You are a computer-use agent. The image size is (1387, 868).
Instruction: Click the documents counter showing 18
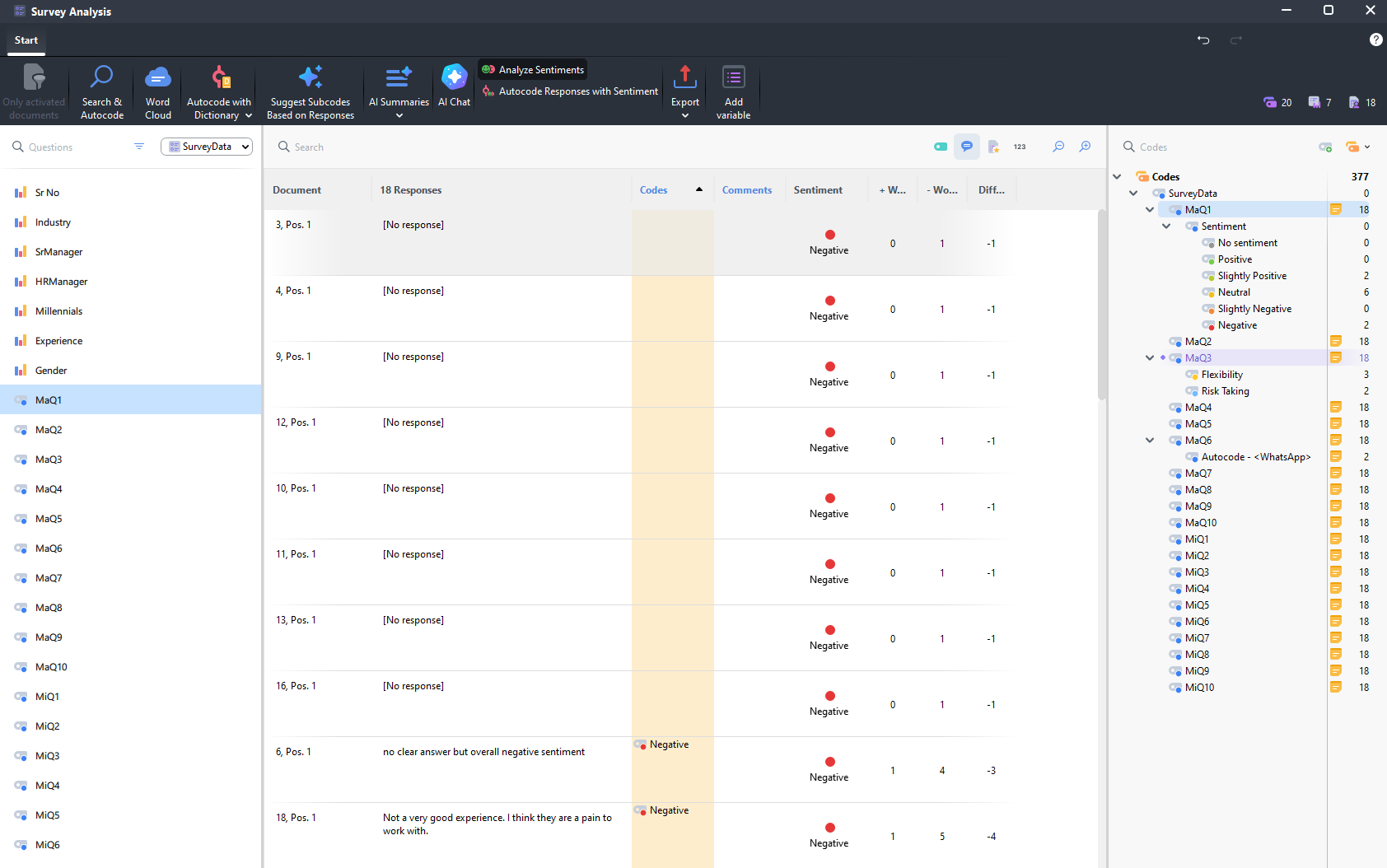(1362, 102)
